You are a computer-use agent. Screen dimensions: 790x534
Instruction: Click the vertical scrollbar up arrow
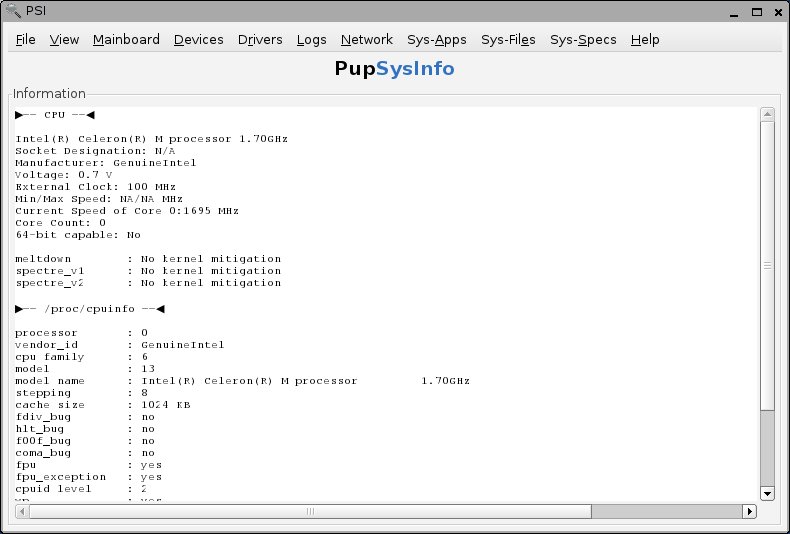(x=767, y=114)
